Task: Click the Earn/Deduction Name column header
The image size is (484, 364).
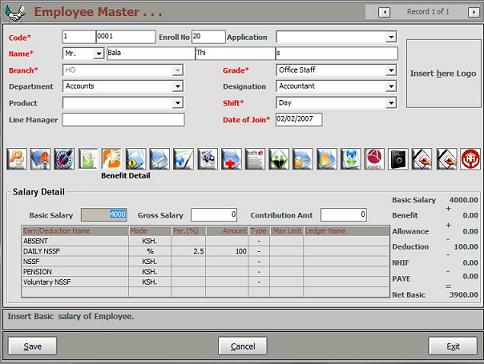Action: (x=75, y=231)
